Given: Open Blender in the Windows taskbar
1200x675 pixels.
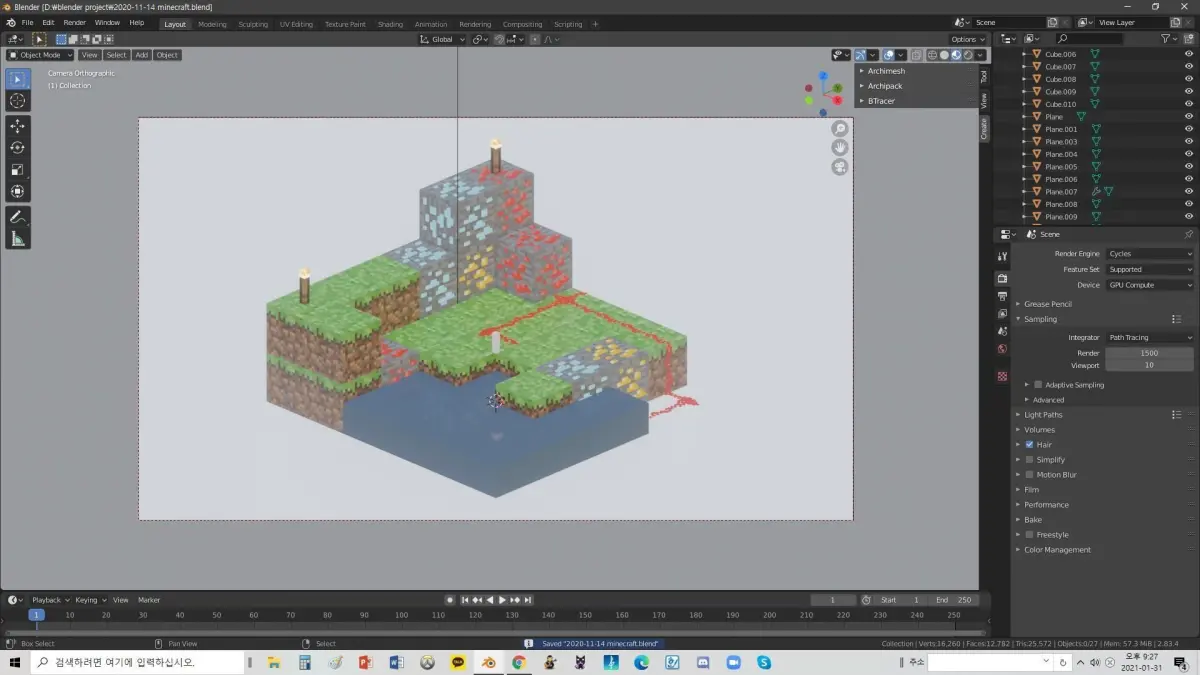Looking at the screenshot, I should [x=489, y=662].
